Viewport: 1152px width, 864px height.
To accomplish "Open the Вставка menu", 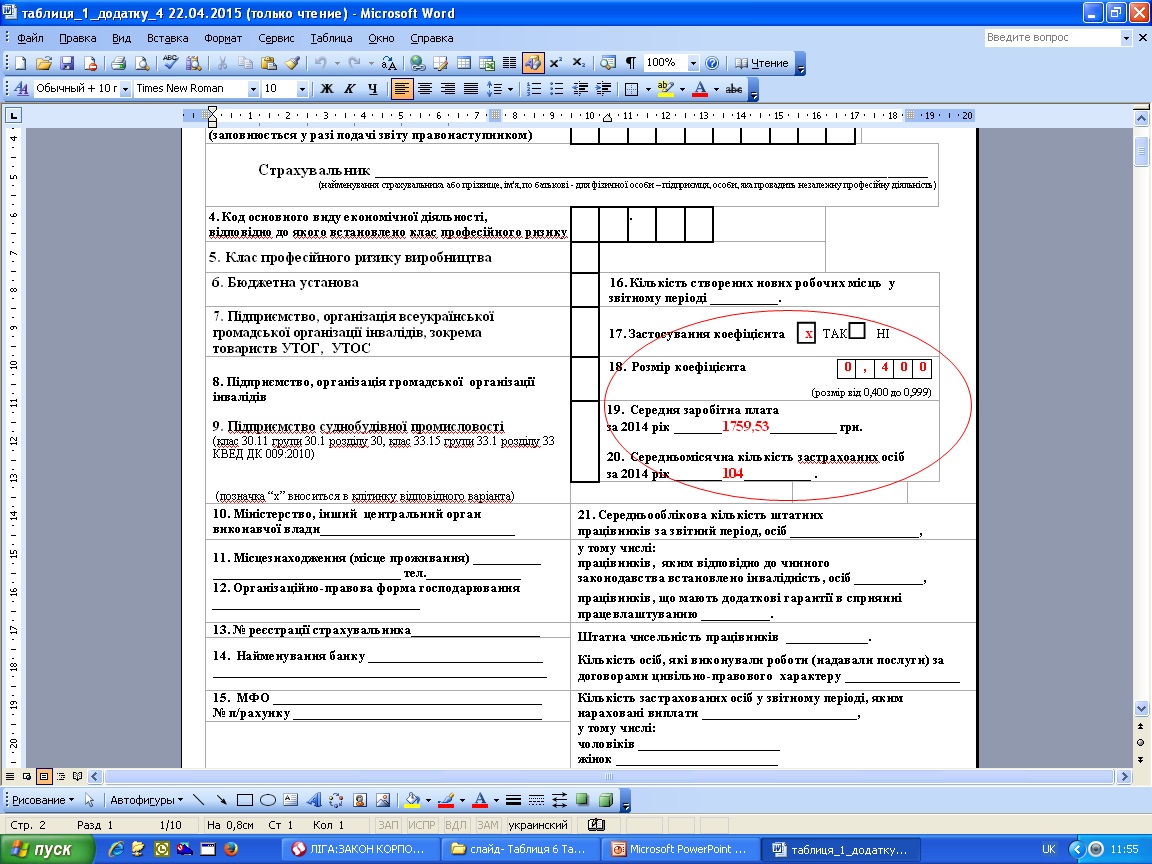I will click(x=167, y=38).
